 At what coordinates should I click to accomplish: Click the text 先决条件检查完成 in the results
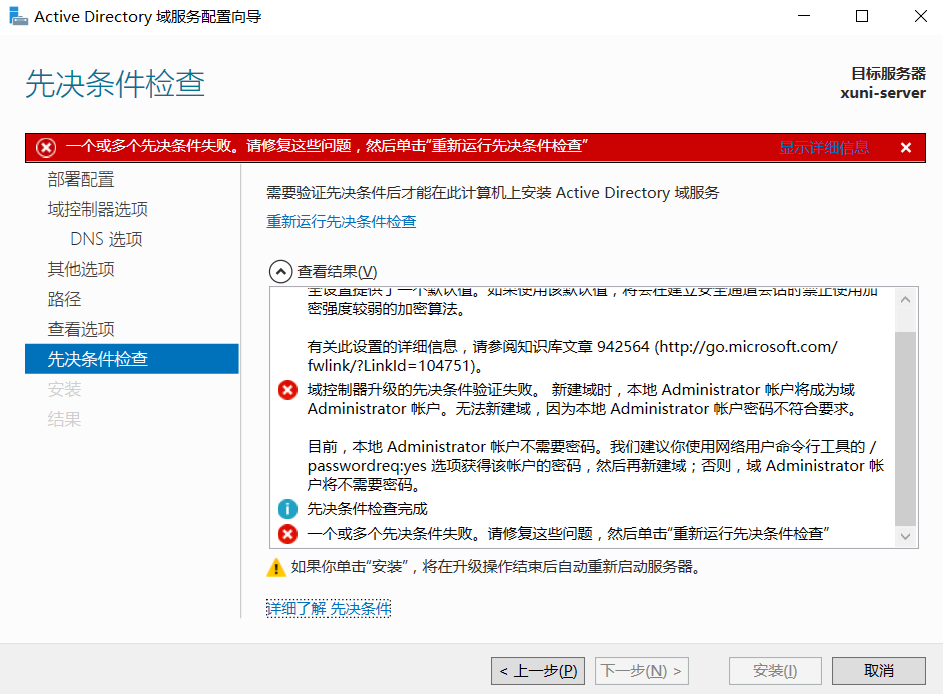click(x=367, y=509)
